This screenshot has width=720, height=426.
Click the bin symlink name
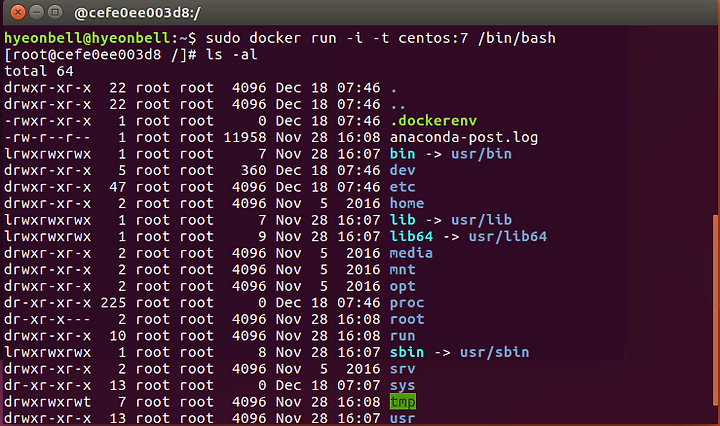point(403,154)
